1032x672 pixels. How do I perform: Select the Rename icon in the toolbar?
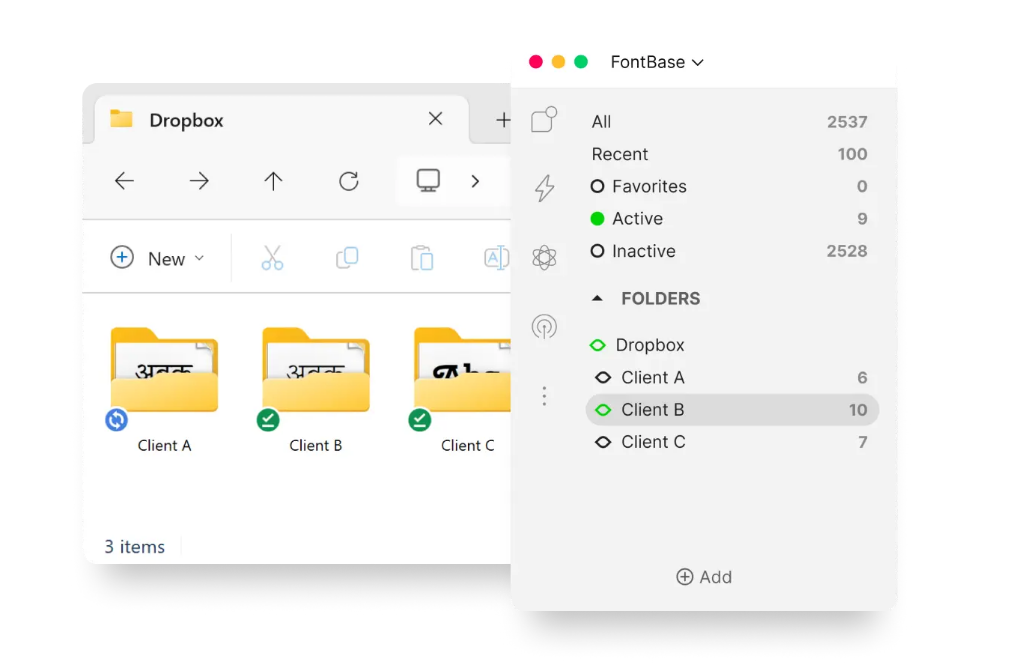497,257
